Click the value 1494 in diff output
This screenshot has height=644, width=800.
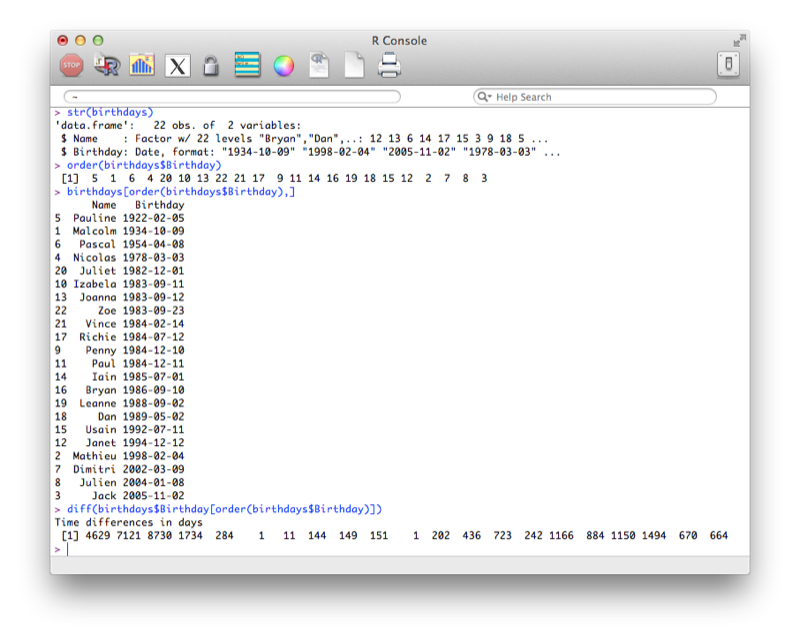tap(654, 535)
